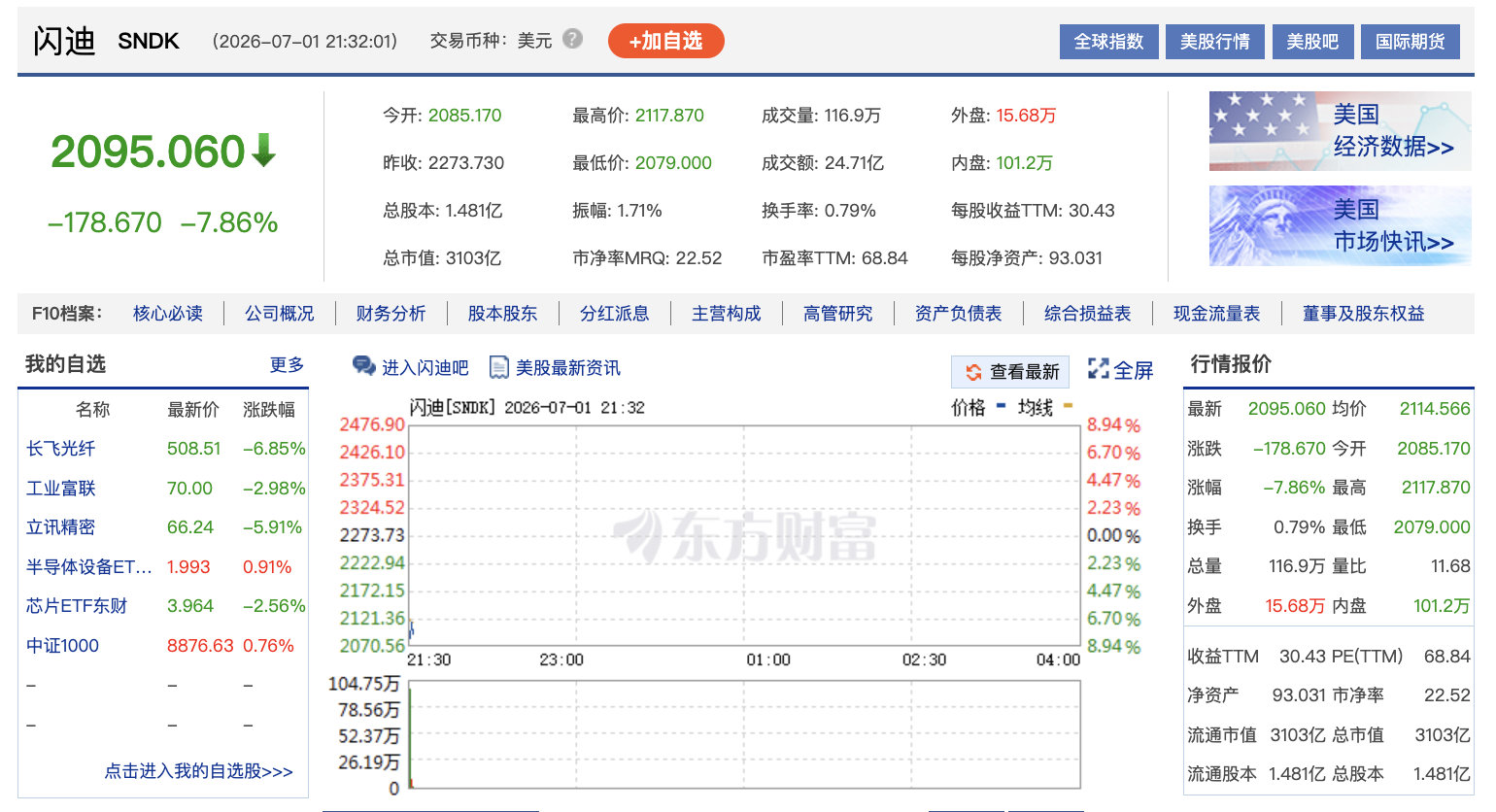Click the green down arrow beside price
This screenshot has height=812, width=1496.
(x=264, y=151)
